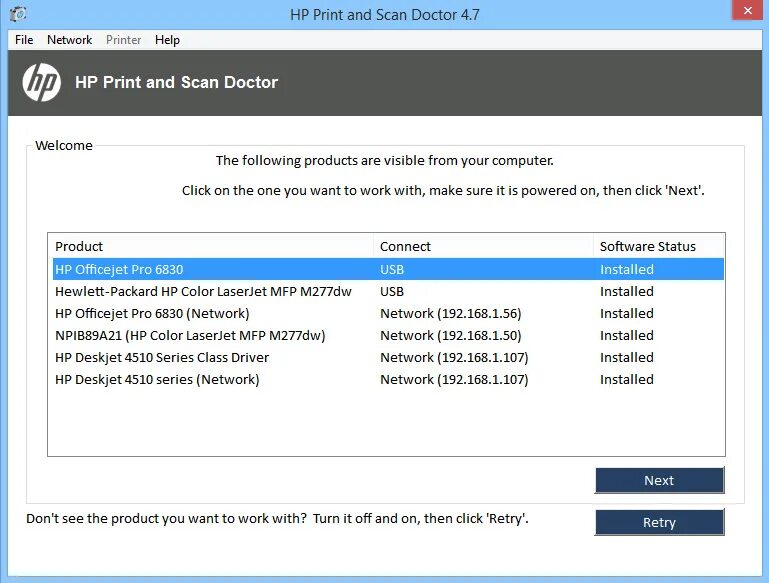Viewport: 769px width, 583px height.
Task: Sort by the Software Status column header
Action: point(647,246)
